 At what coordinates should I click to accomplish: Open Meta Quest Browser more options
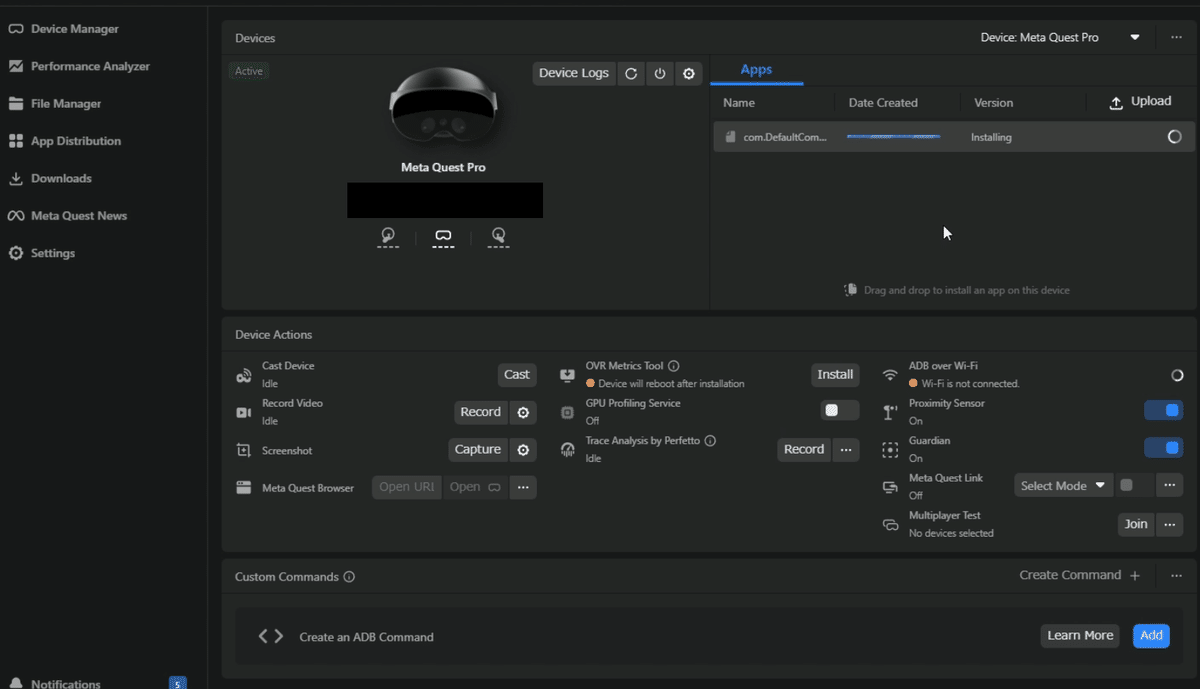pyautogui.click(x=523, y=487)
